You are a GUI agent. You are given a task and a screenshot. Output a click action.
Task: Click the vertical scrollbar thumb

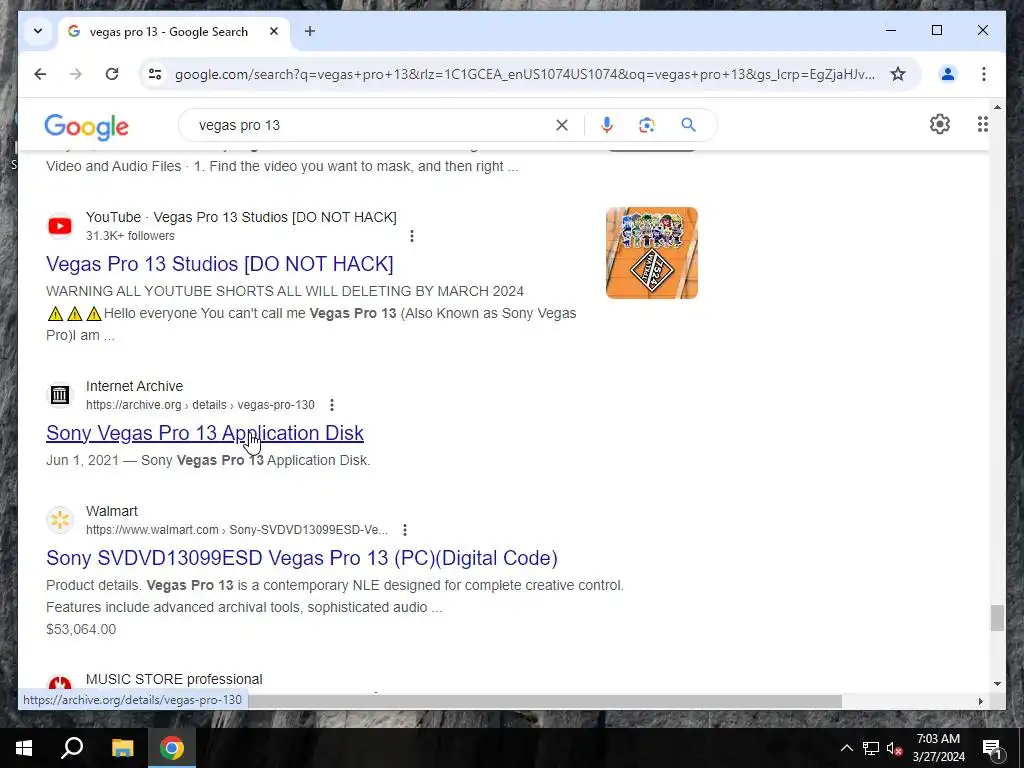(997, 618)
